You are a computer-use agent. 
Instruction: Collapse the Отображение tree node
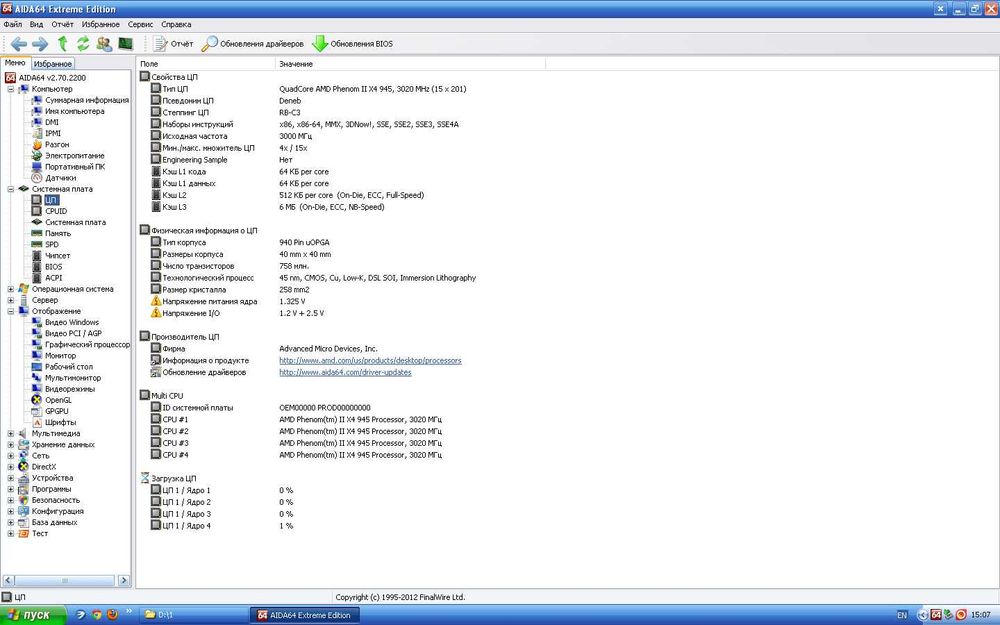click(x=11, y=311)
